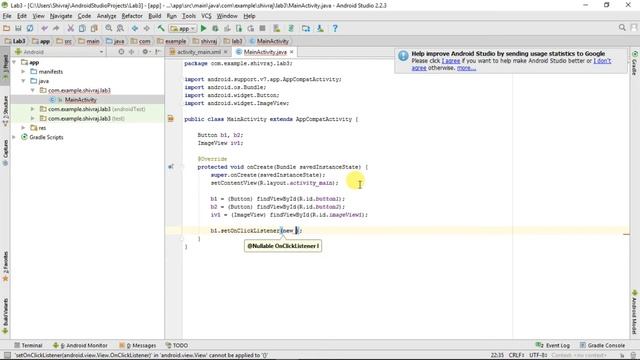Click the navigate Back arrow icon

(x=135, y=28)
